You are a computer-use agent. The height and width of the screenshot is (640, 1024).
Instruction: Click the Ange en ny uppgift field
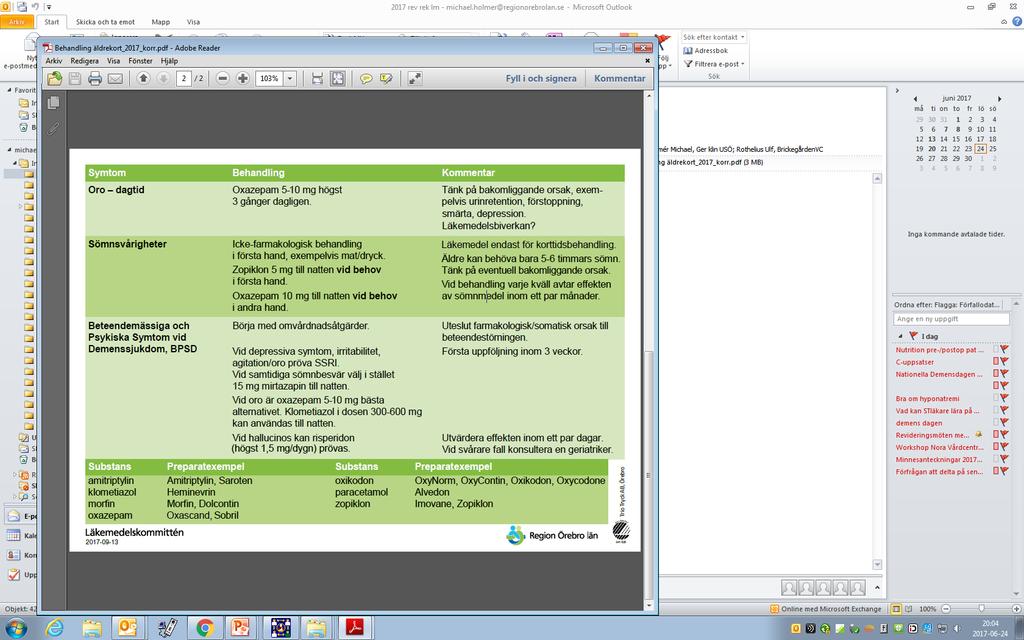click(x=951, y=319)
